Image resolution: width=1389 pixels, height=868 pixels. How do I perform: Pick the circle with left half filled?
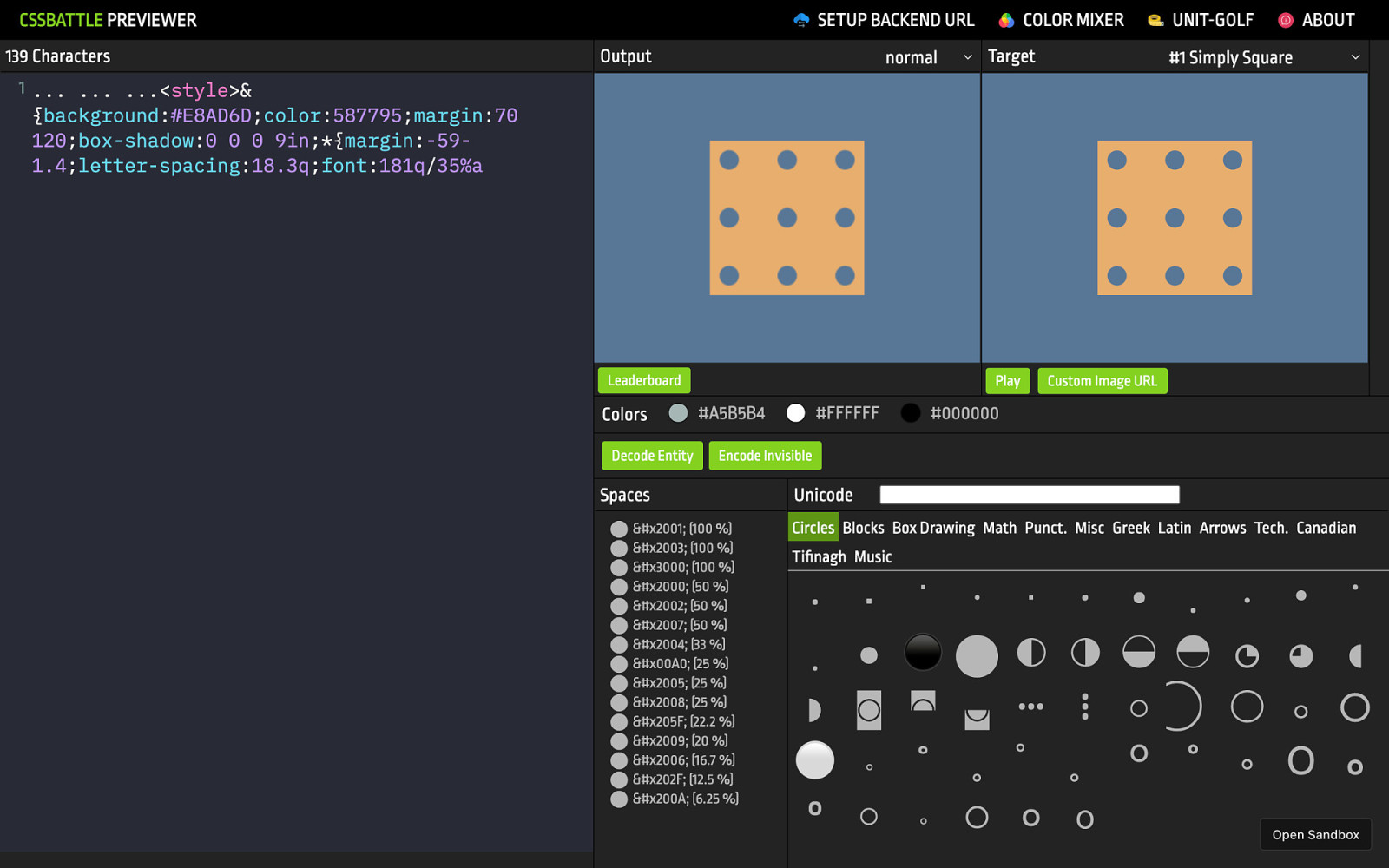[x=1031, y=653]
